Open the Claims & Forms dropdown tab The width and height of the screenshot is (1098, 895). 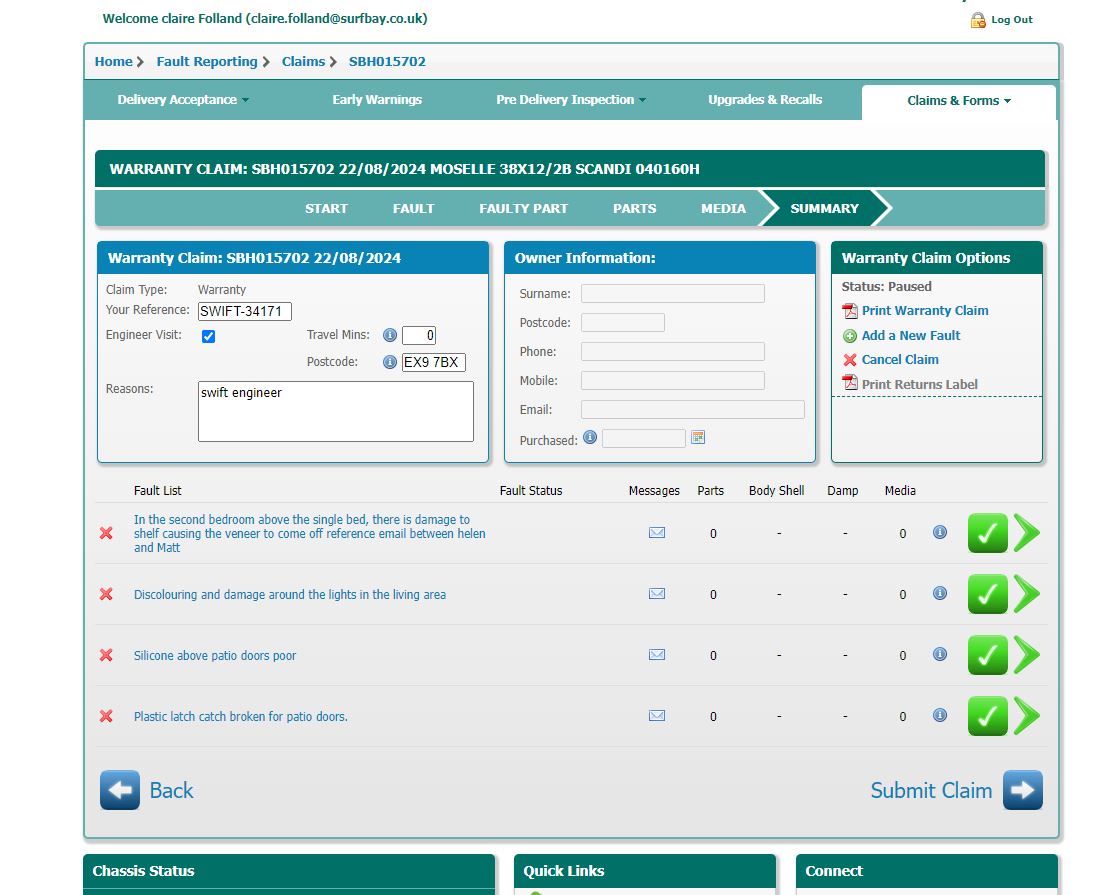tap(958, 101)
